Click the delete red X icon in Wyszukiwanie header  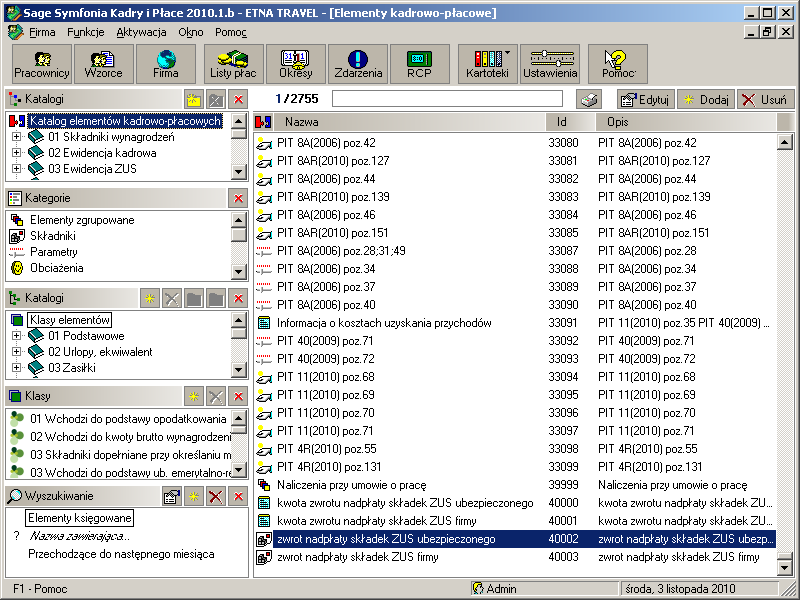(x=216, y=496)
